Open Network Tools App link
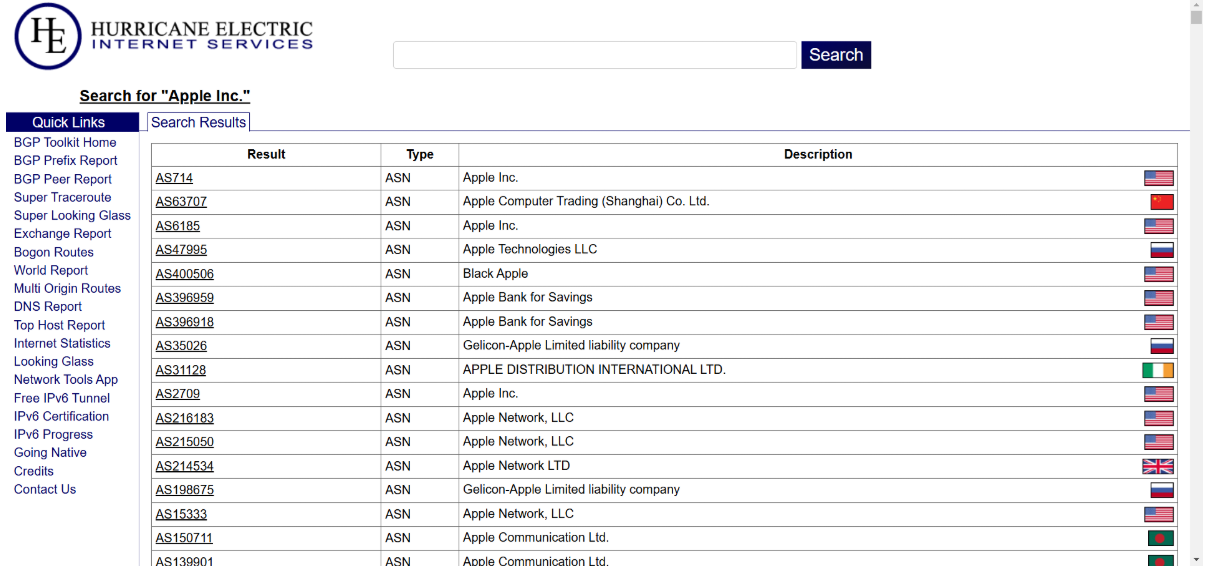The width and height of the screenshot is (1207, 578). pos(66,379)
